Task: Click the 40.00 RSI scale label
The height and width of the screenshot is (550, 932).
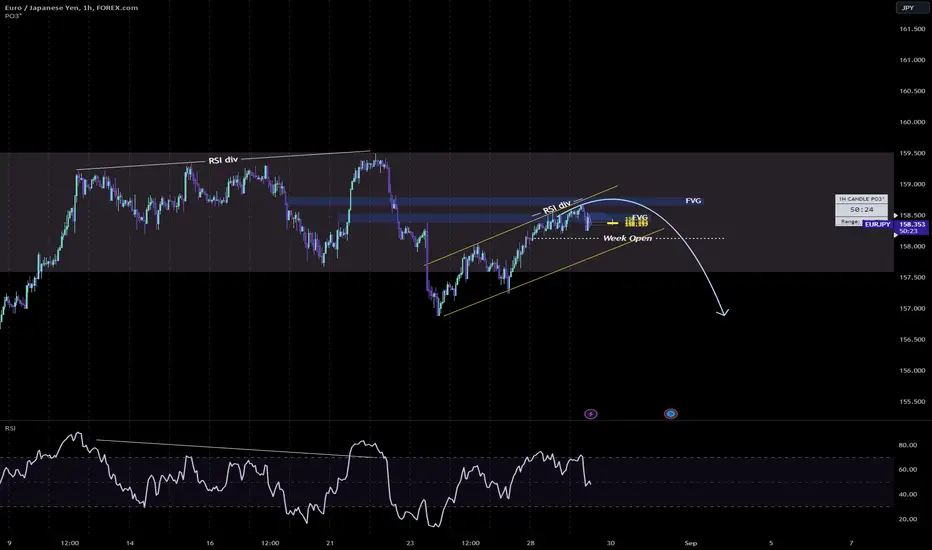Action: (x=908, y=494)
